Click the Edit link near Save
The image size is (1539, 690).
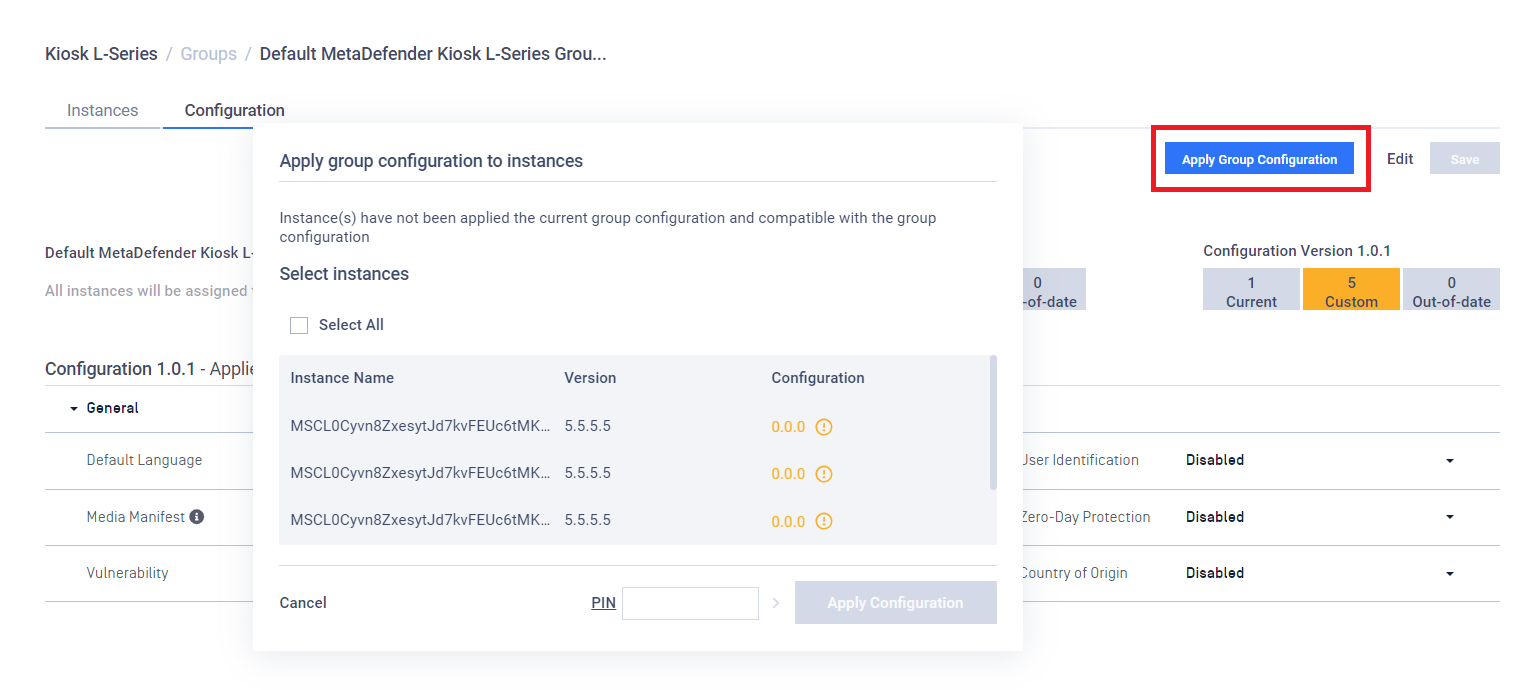[x=1400, y=159]
